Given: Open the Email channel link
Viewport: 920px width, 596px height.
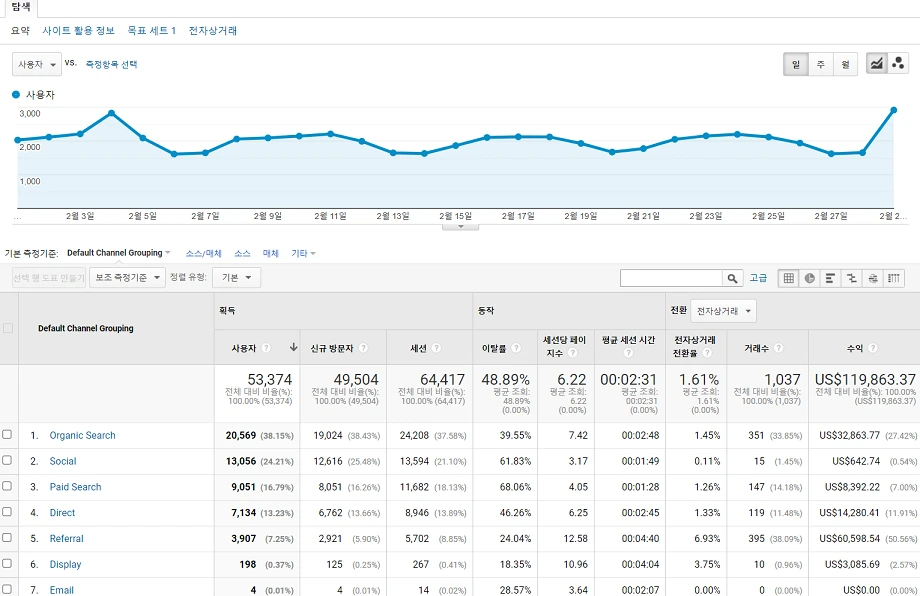Looking at the screenshot, I should click(x=62, y=590).
